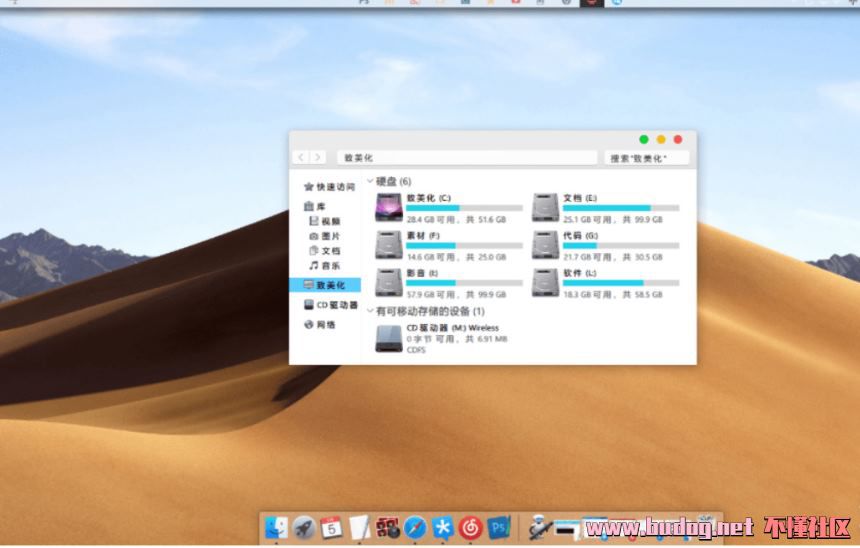This screenshot has width=860, height=548.
Task: Select 视频 library in sidebar
Action: pos(330,221)
